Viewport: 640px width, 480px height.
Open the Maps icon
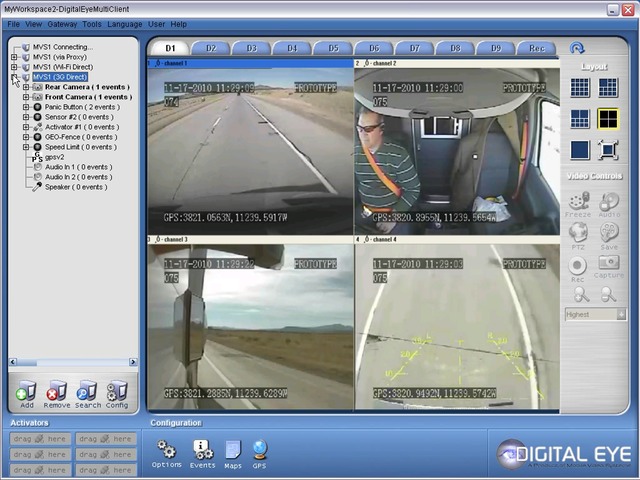[233, 453]
